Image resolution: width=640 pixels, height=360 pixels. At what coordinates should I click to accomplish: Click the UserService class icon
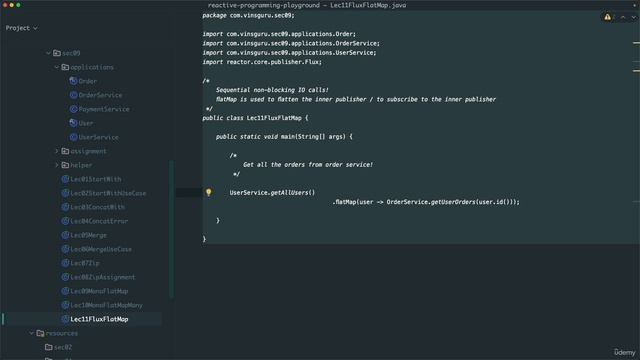coord(73,137)
